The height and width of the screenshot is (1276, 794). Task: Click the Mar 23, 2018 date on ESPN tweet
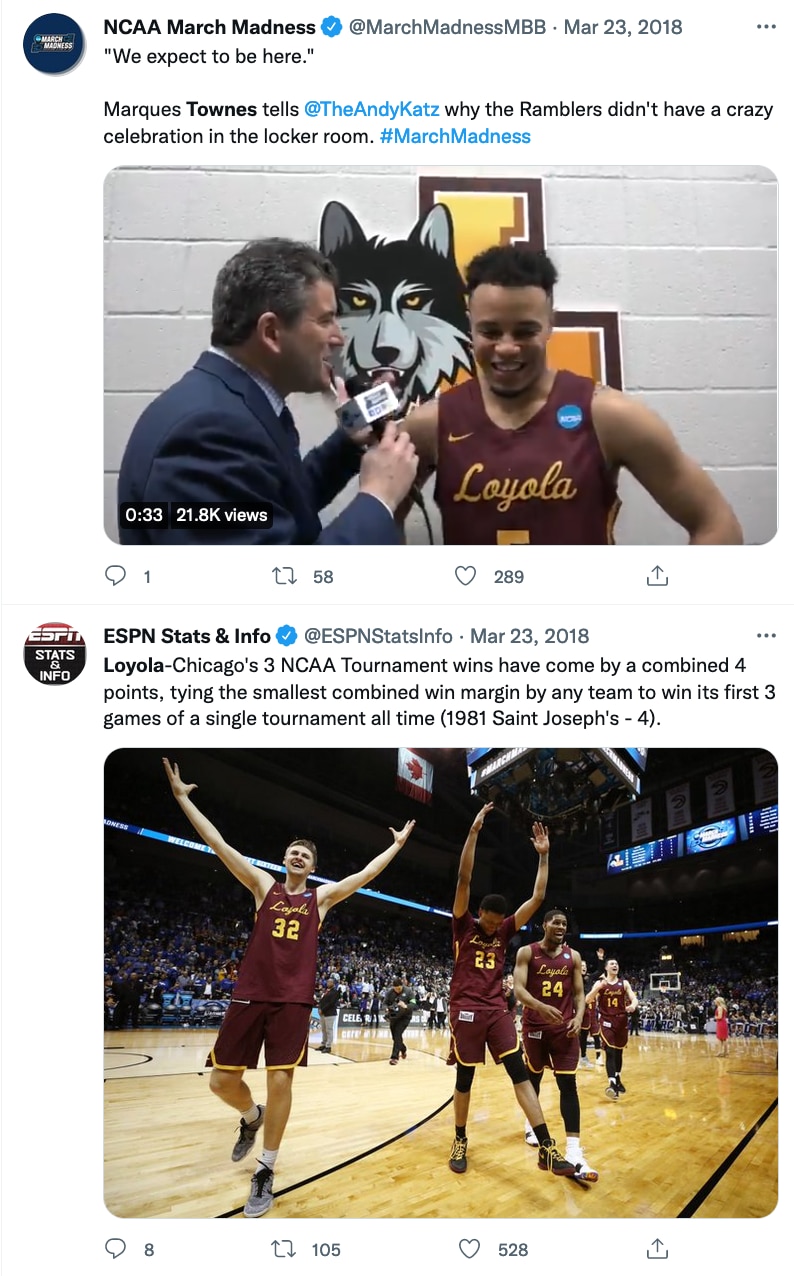(529, 636)
